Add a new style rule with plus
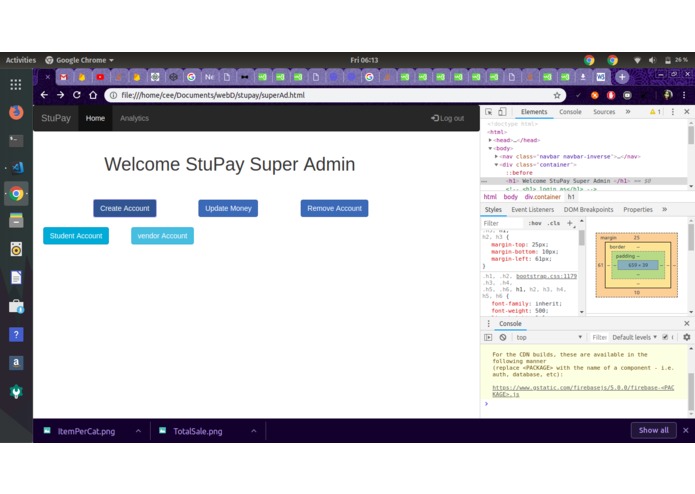Image resolution: width=695 pixels, height=494 pixels. (570, 223)
